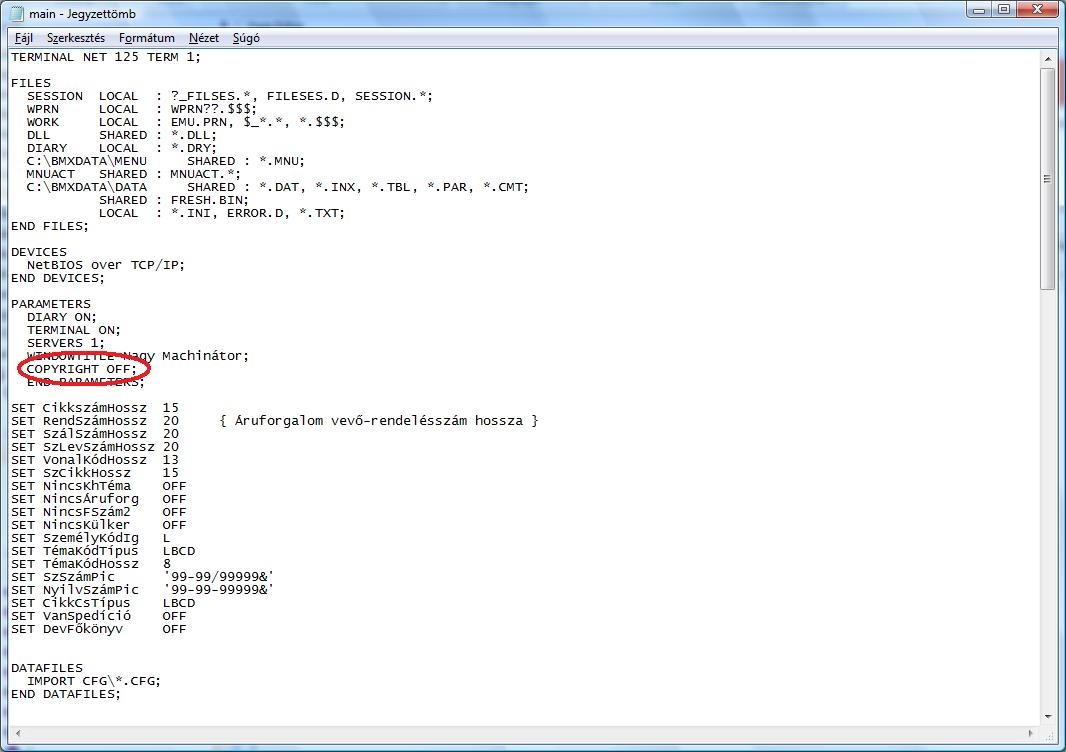Click the 'SET SzLevSzámHossz 20' line
Screen dimensions: 1066x752
click(x=94, y=447)
